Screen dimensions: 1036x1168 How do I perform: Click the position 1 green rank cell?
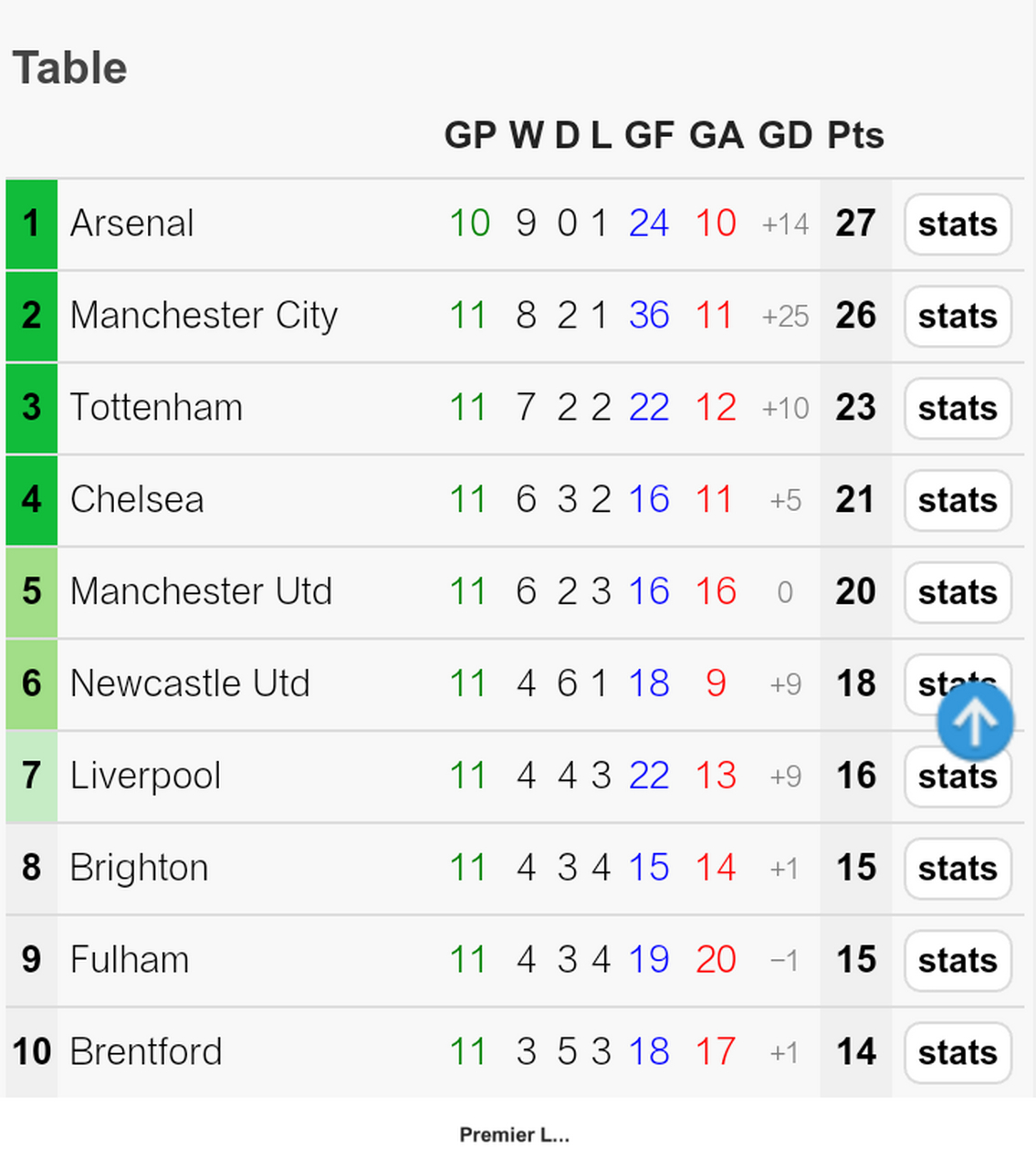point(31,224)
